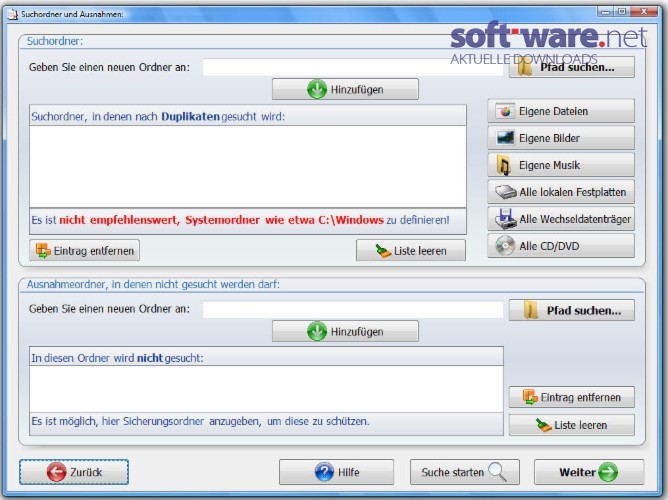Click the green arrow icon on Ausnahmeordner Hinzufügen
The image size is (668, 500).
(x=317, y=331)
